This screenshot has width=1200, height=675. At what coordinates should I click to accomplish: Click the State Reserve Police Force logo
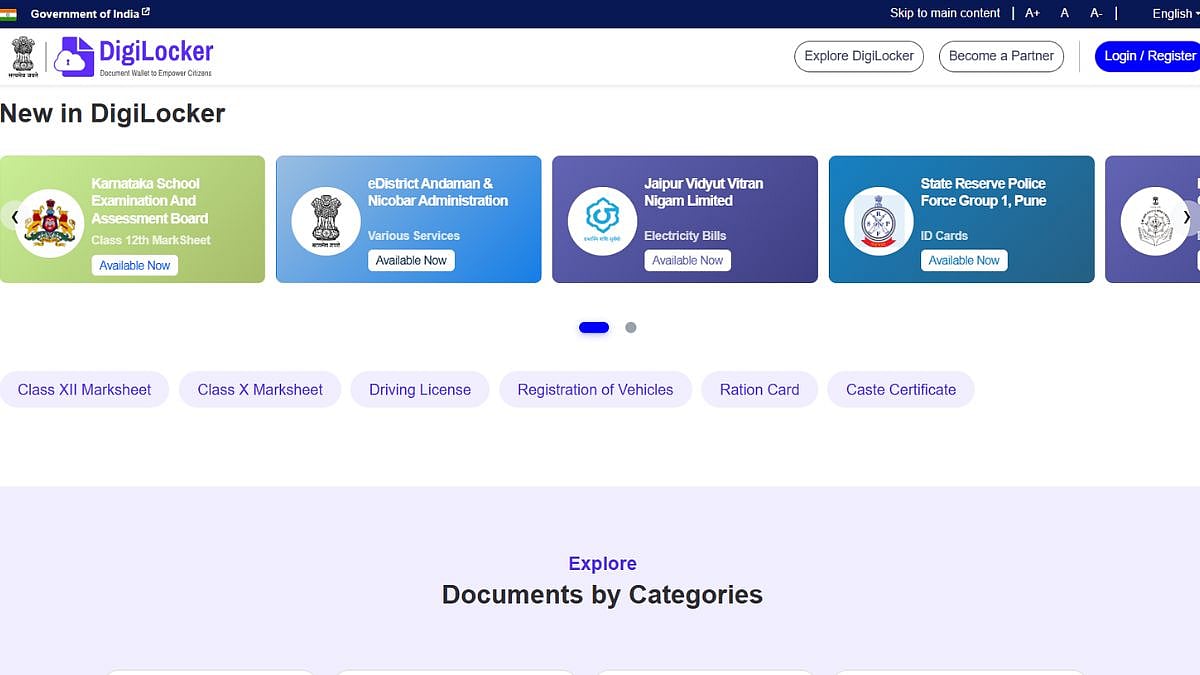(878, 222)
